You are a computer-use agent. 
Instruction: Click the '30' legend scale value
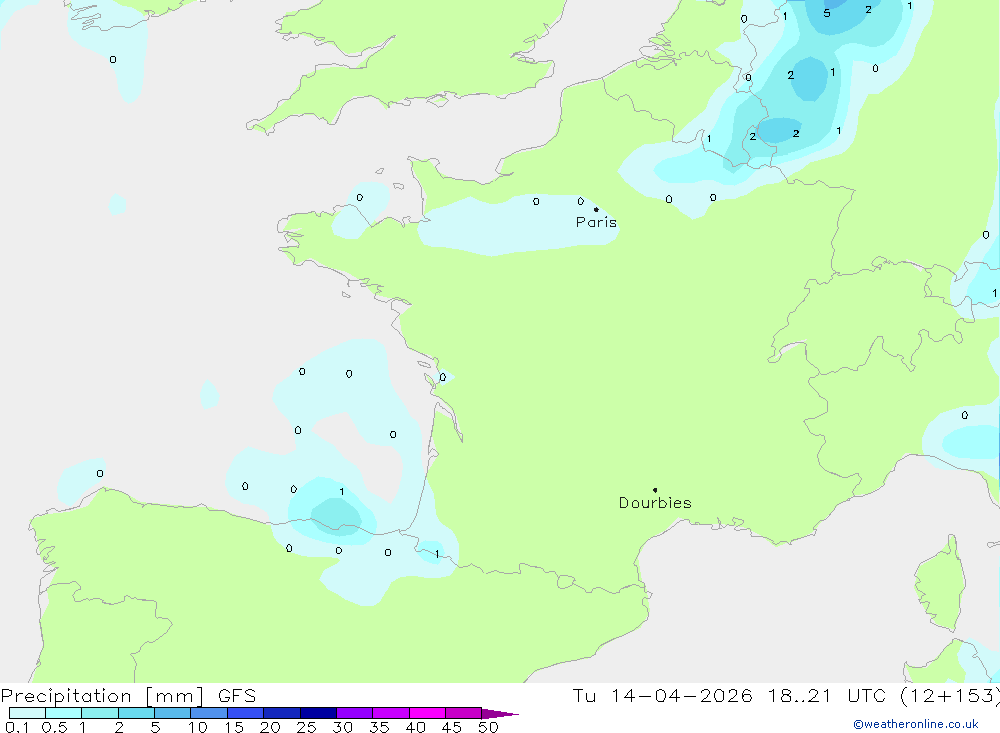(x=342, y=727)
